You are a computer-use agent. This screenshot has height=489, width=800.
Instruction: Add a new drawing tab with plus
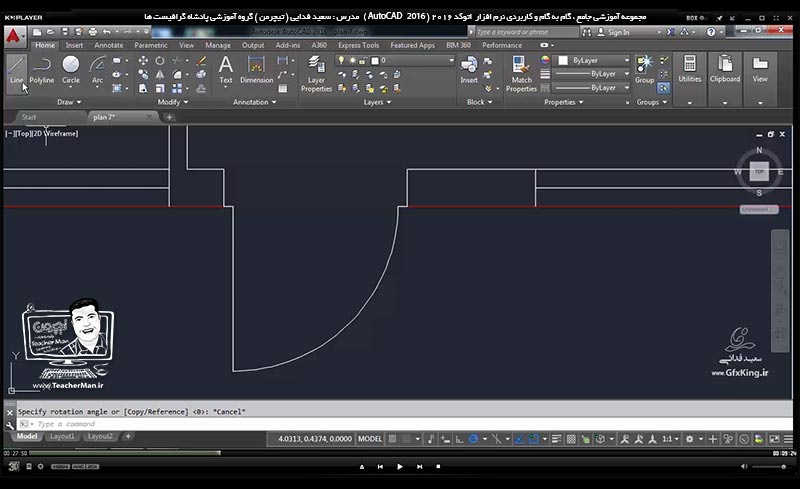tap(169, 117)
